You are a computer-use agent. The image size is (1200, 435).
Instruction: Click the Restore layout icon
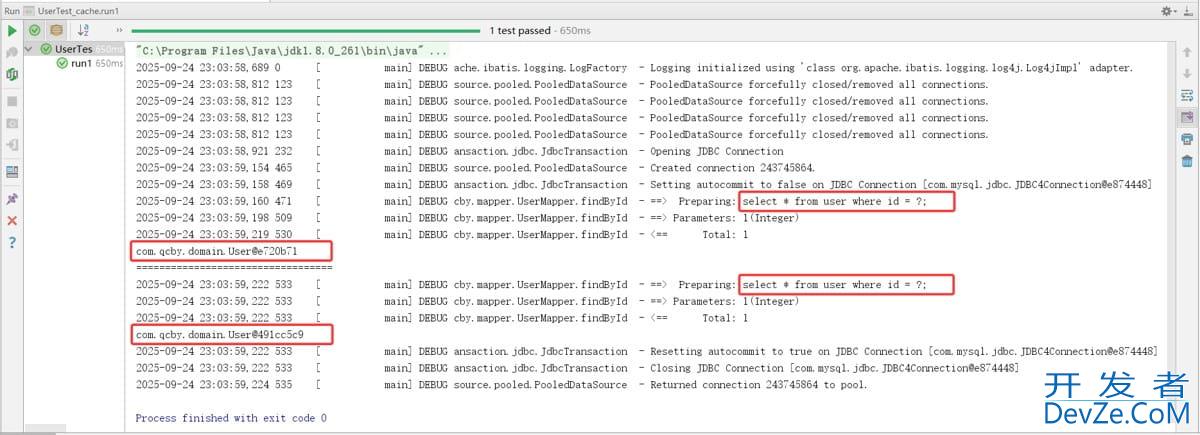pyautogui.click(x=12, y=172)
